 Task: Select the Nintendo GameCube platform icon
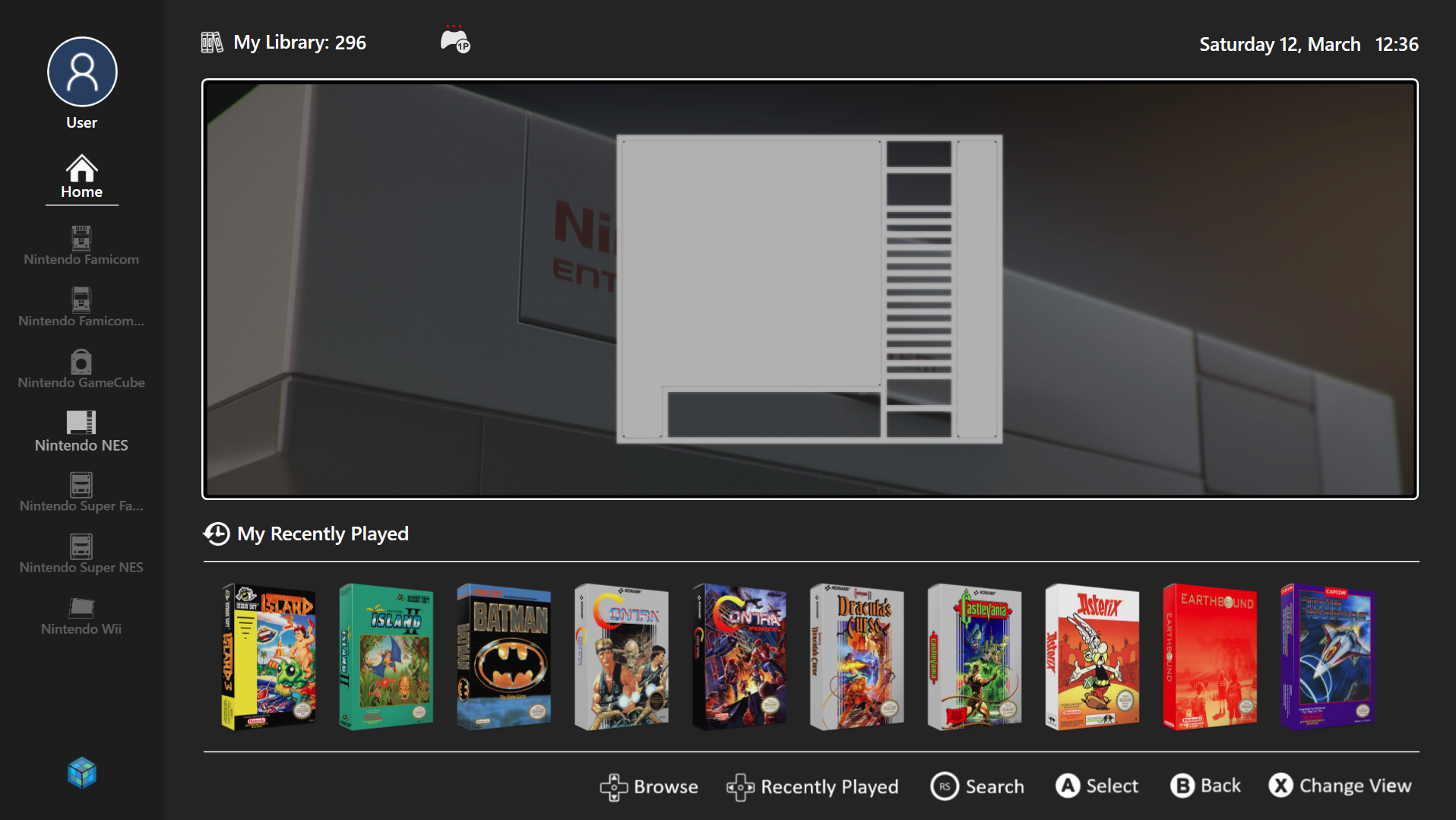pos(81,361)
